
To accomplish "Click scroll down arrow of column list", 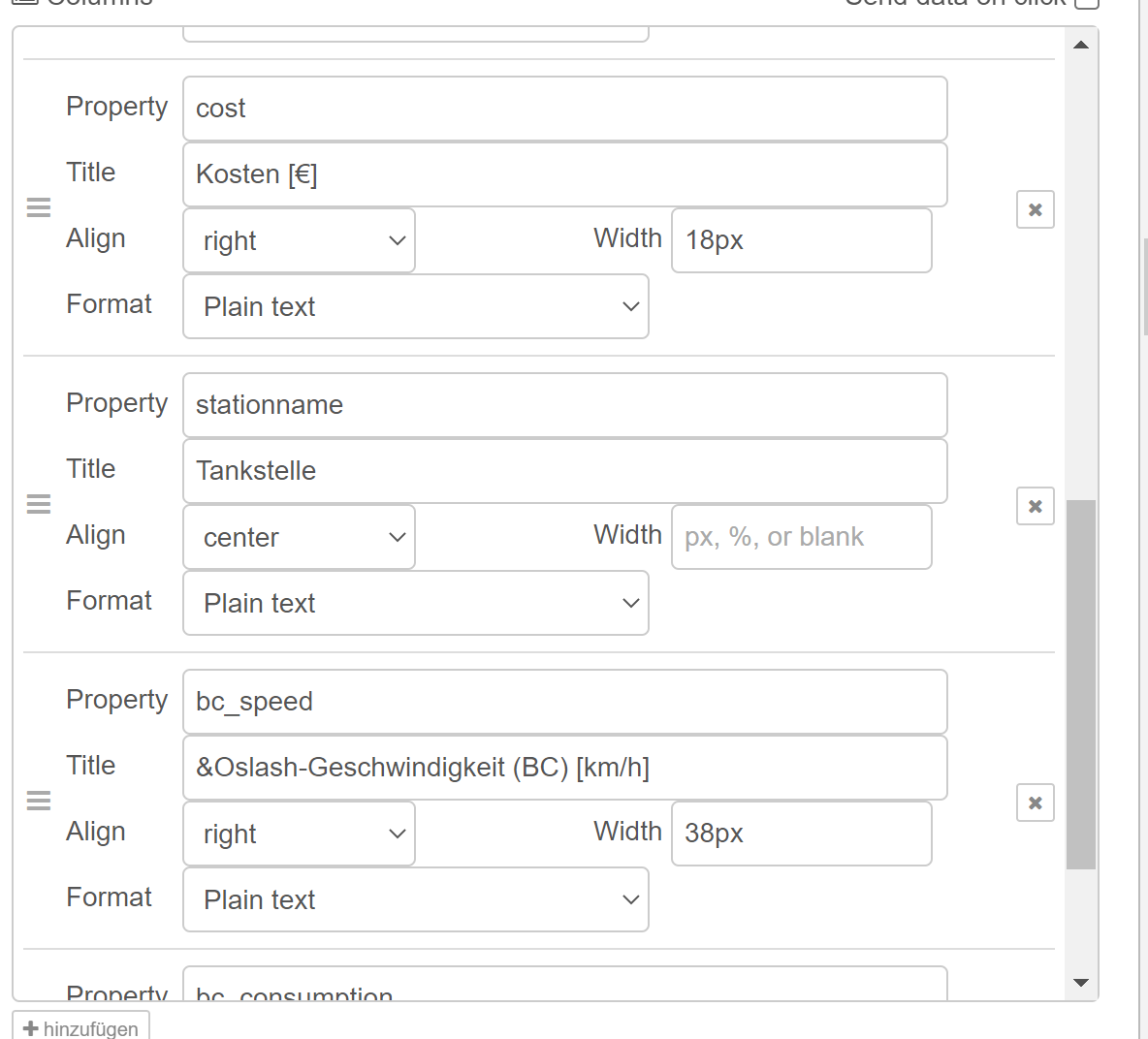I will click(x=1081, y=983).
